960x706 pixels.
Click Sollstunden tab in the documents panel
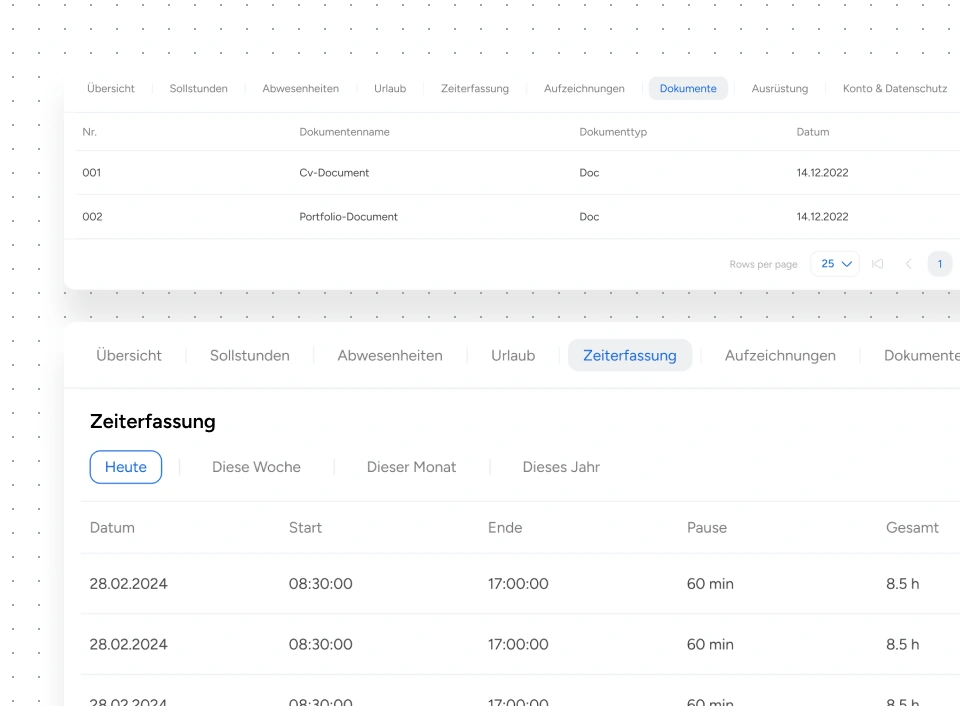point(198,89)
